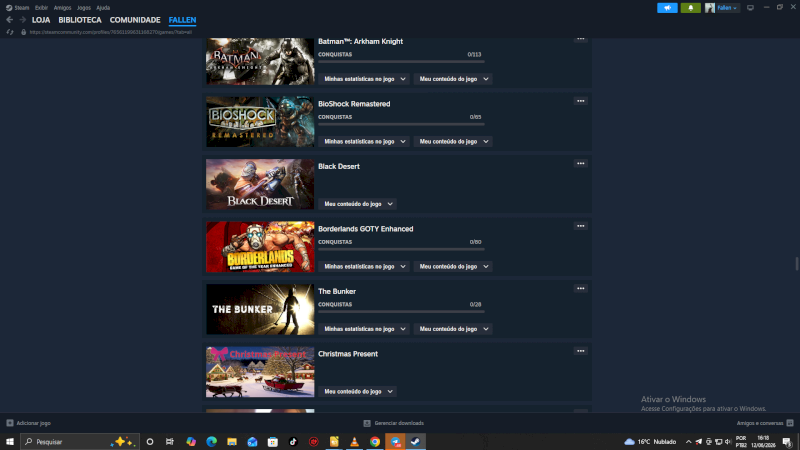Open options menu for BioShock Remastered
This screenshot has height=450, width=800.
click(581, 101)
